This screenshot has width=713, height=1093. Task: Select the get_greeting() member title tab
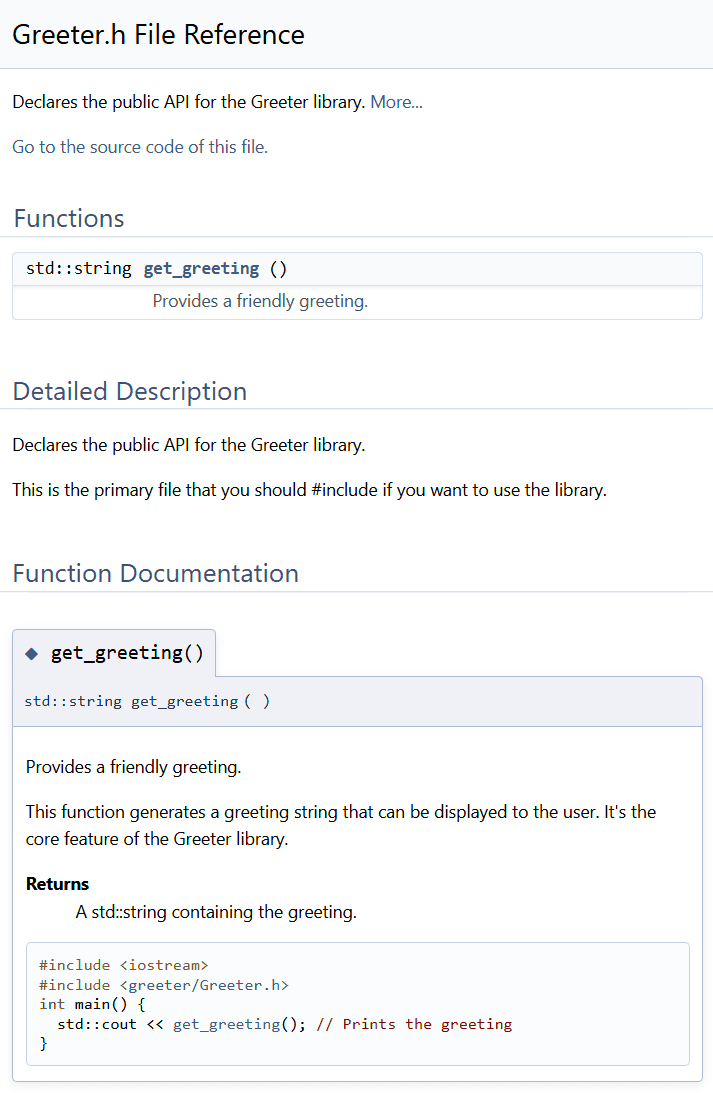(x=127, y=653)
